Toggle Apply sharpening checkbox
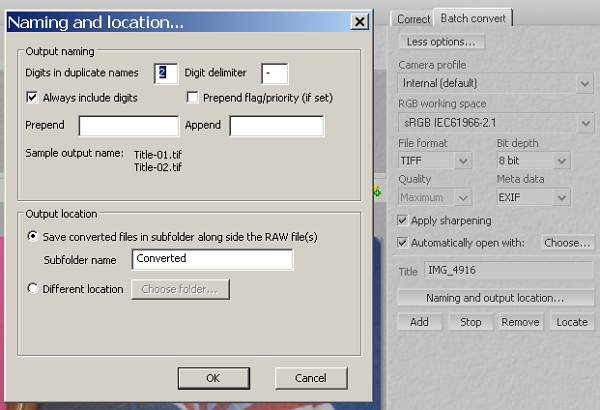The width and height of the screenshot is (600, 410). 402,220
